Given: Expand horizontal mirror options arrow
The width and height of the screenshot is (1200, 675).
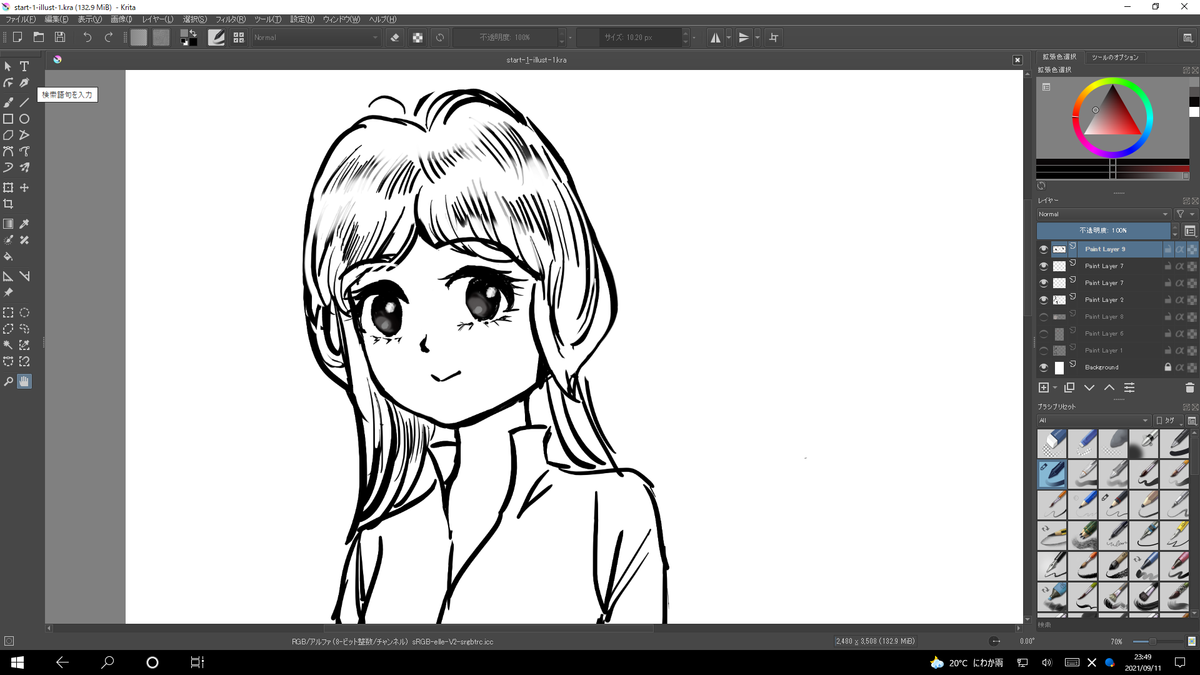Looking at the screenshot, I should [729, 37].
